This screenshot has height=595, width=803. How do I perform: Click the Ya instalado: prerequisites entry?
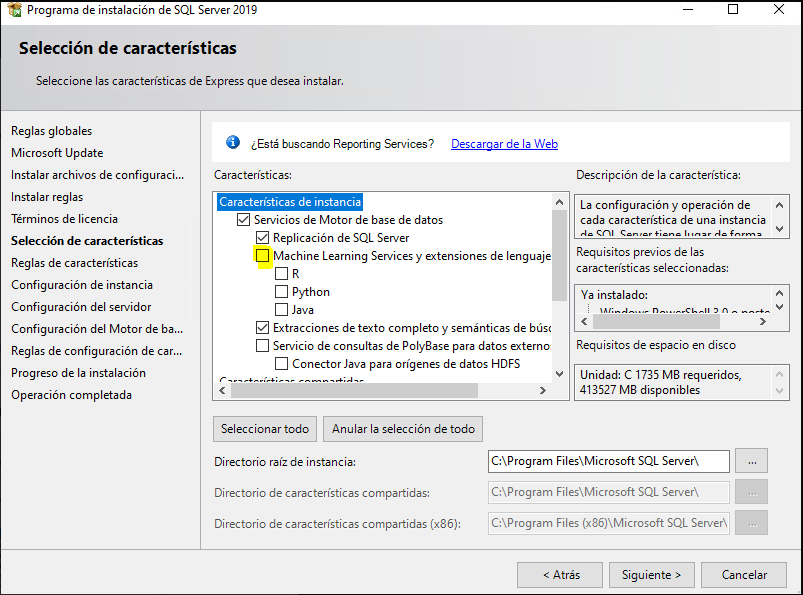[x=615, y=295]
